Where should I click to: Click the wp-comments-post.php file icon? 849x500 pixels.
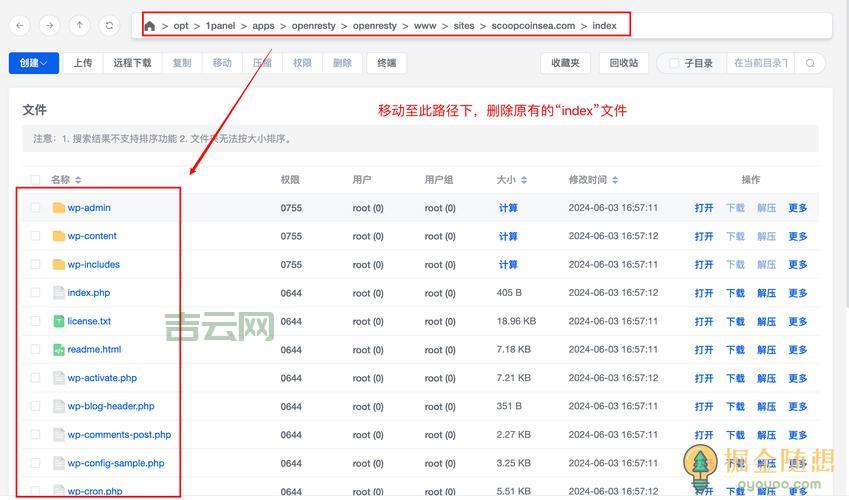pyautogui.click(x=58, y=434)
